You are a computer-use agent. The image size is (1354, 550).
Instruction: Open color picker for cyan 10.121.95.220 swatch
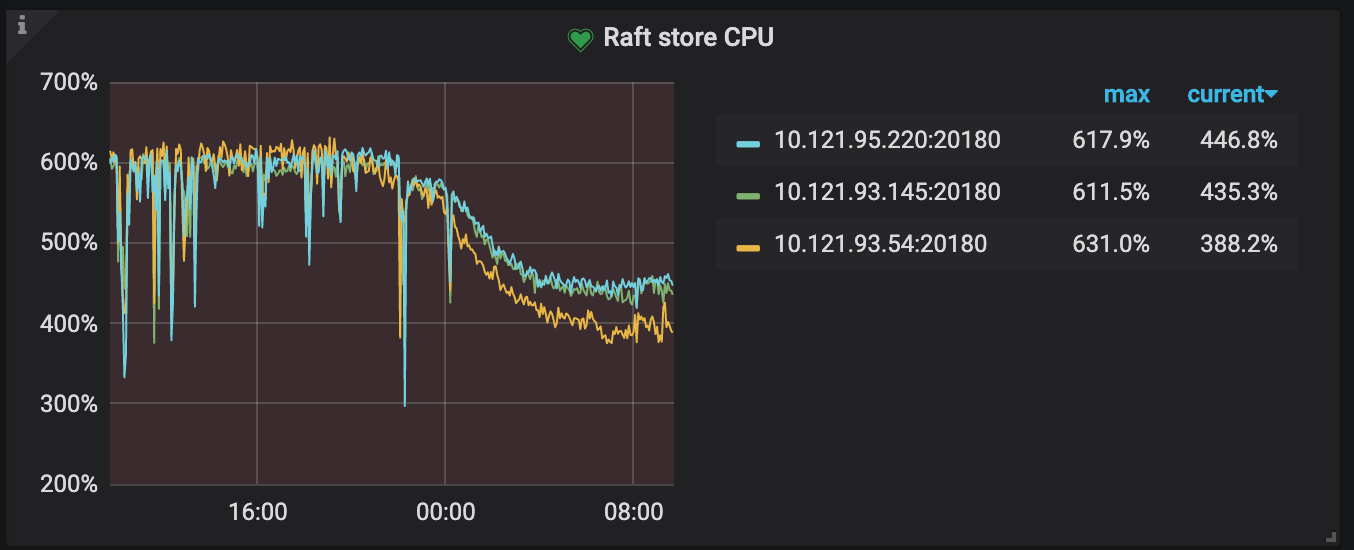pos(748,144)
